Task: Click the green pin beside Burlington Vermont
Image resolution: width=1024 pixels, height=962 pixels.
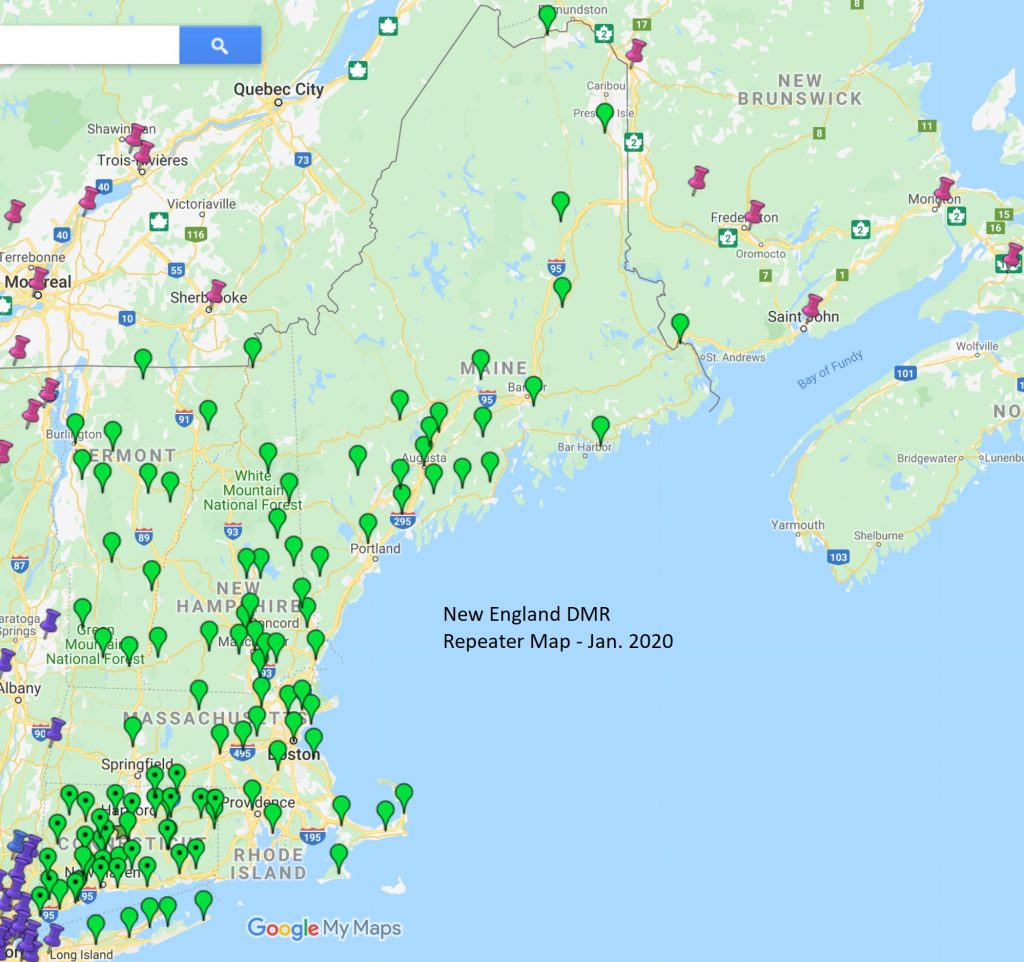Action: click(x=75, y=421)
